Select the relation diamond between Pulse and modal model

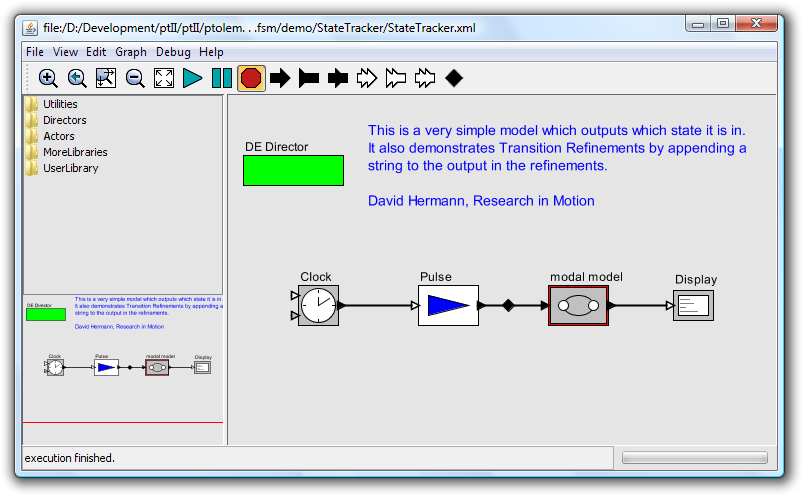pyautogui.click(x=508, y=305)
